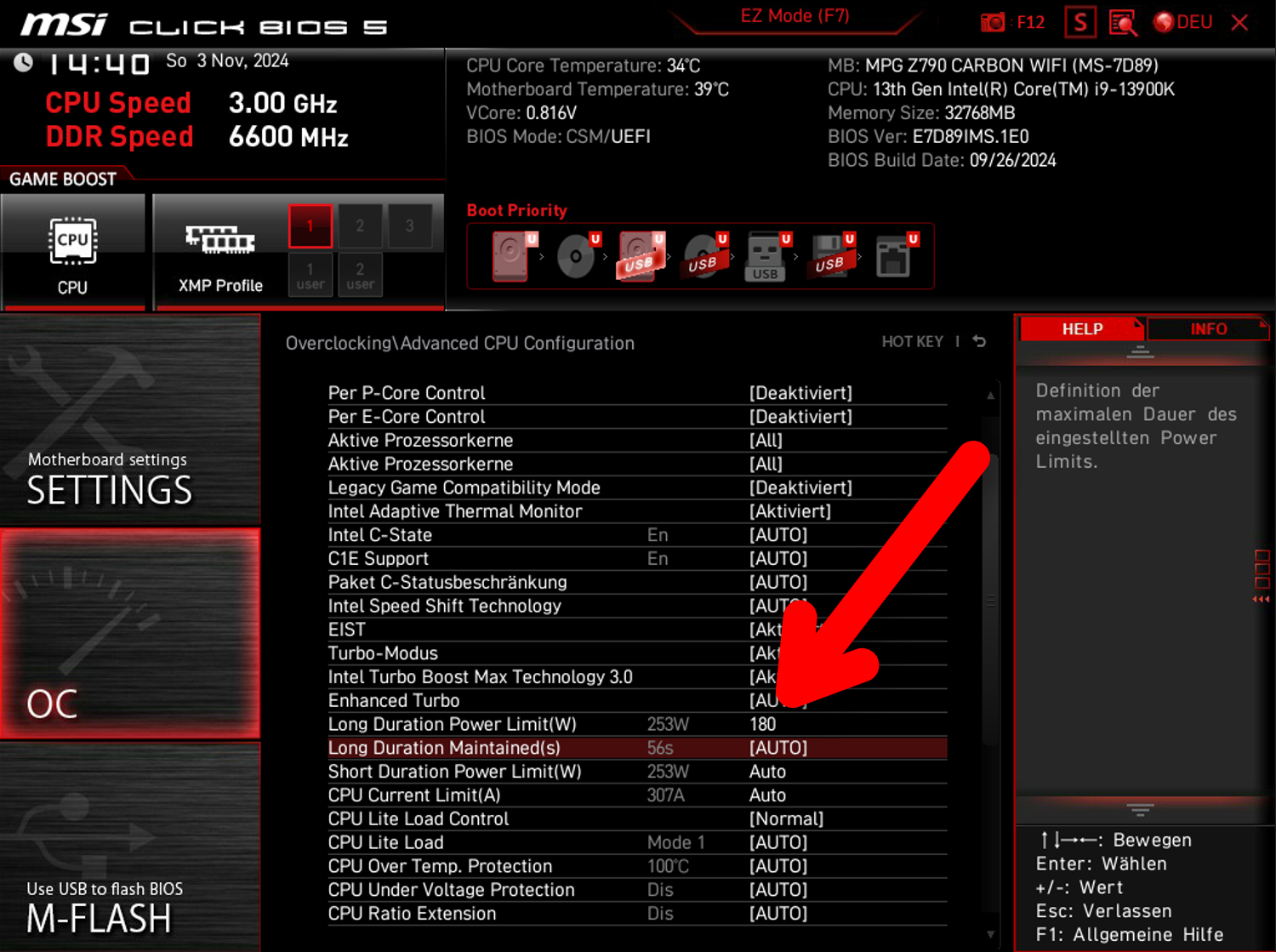The width and height of the screenshot is (1276, 952).
Task: Select the network boot device icon
Action: click(x=896, y=256)
